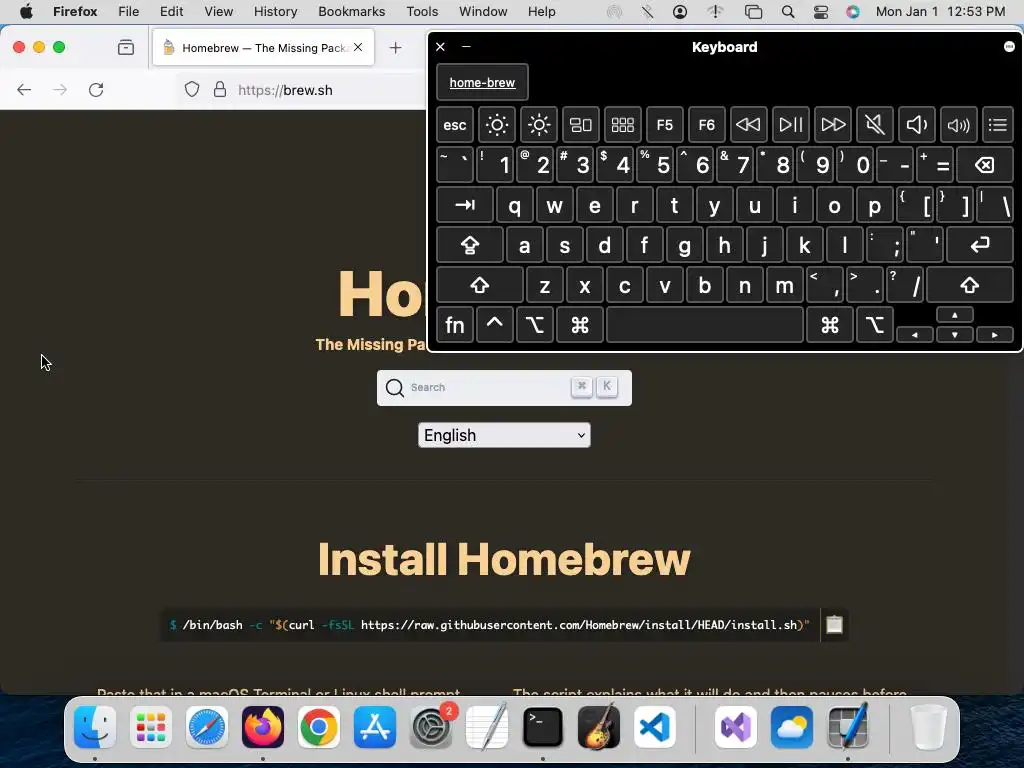Toggle the left shift key

pyautogui.click(x=480, y=285)
